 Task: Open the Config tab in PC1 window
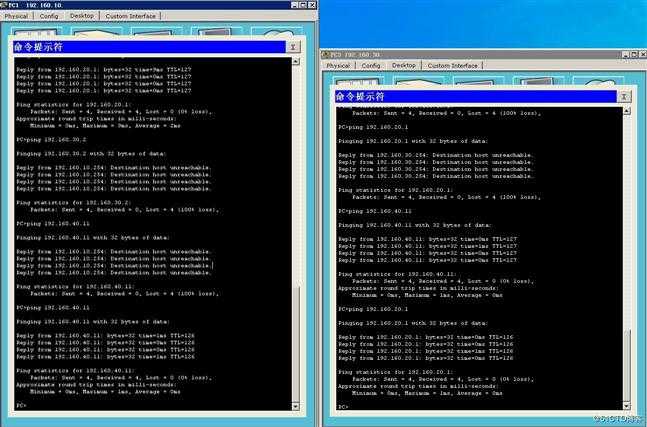pyautogui.click(x=49, y=16)
